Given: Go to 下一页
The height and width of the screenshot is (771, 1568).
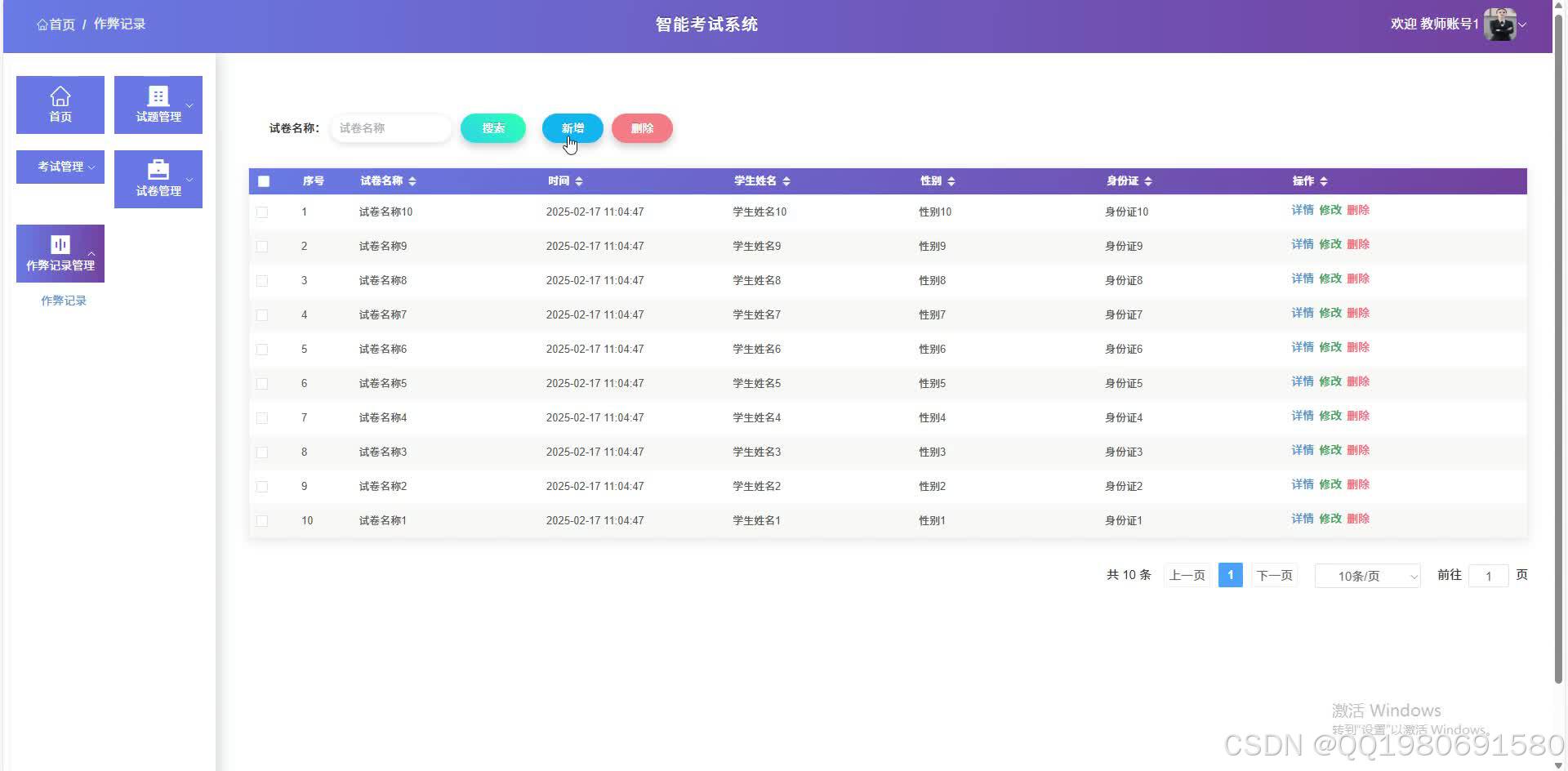Looking at the screenshot, I should click(1275, 575).
